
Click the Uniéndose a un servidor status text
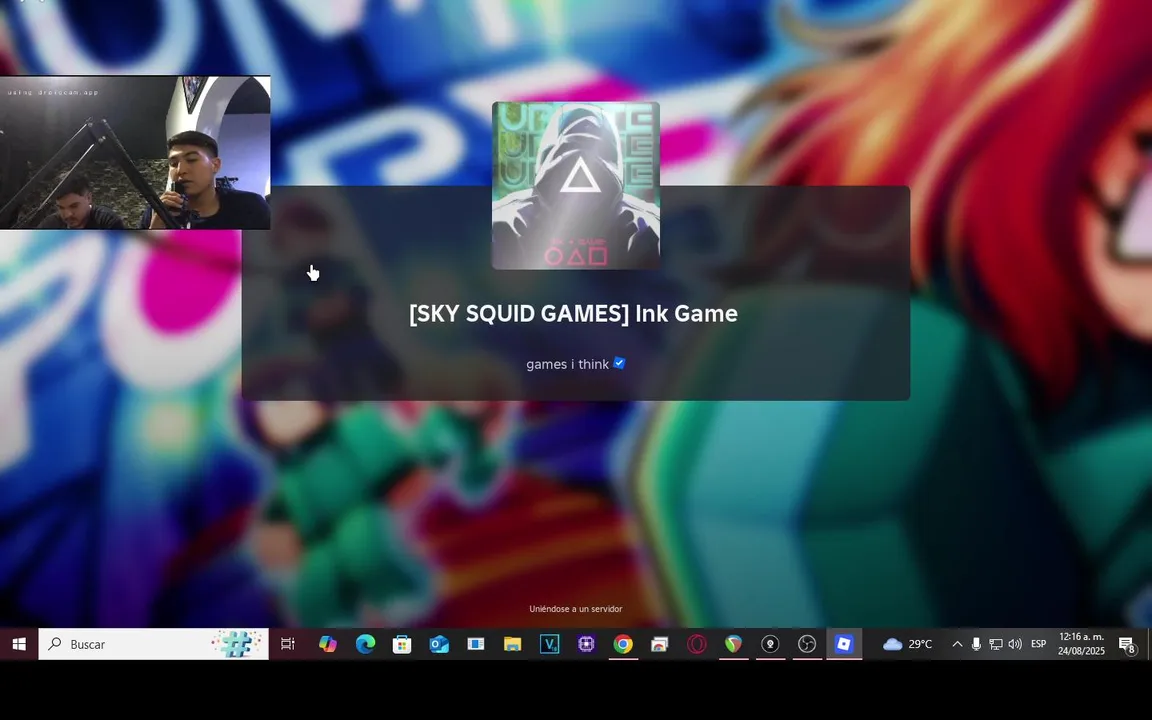(x=575, y=609)
